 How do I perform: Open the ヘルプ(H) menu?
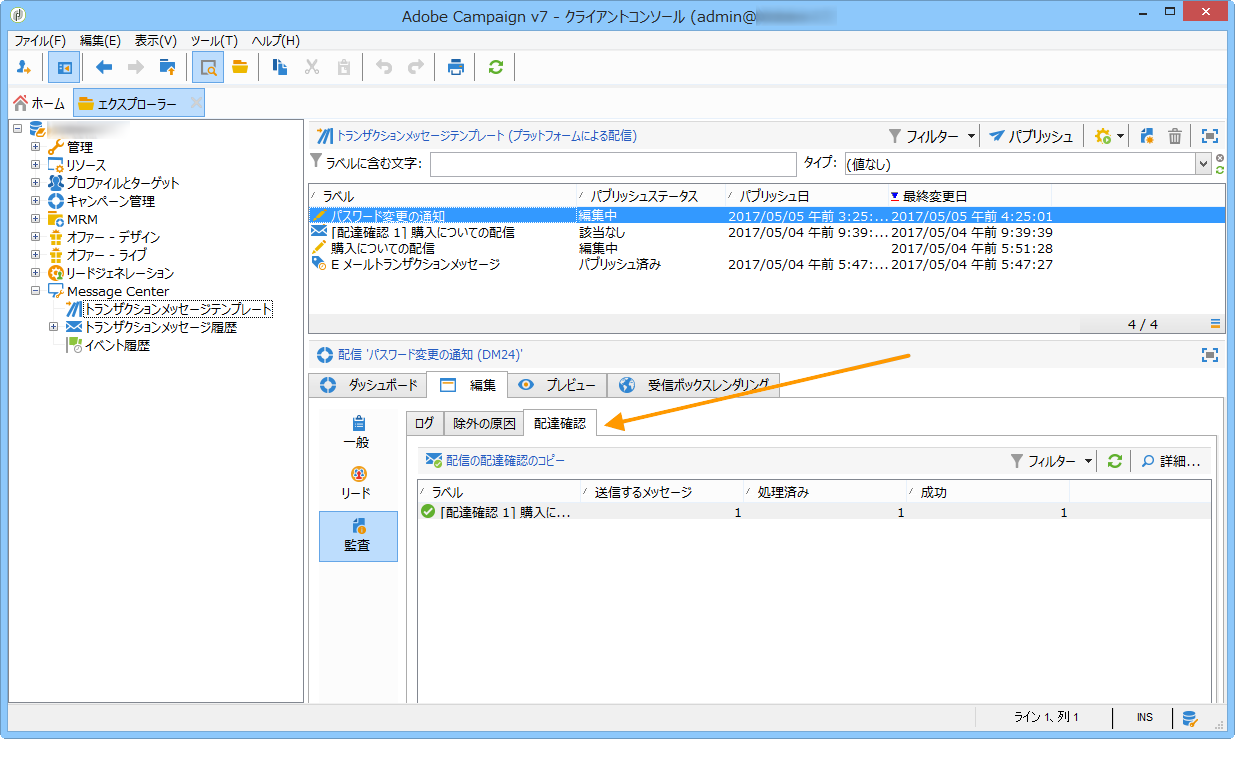point(276,41)
